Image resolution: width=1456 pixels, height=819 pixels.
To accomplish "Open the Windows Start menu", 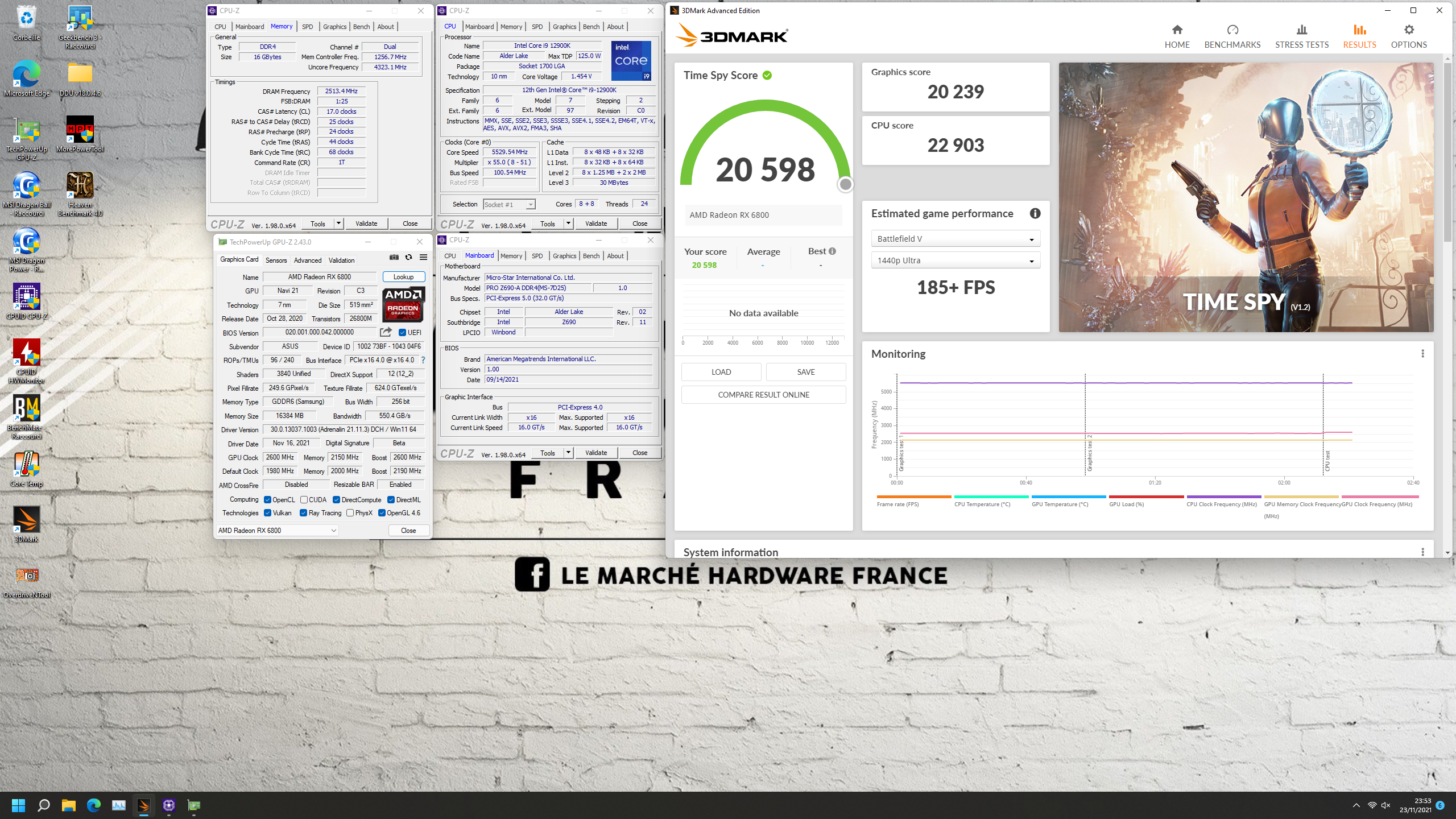I will [x=18, y=805].
